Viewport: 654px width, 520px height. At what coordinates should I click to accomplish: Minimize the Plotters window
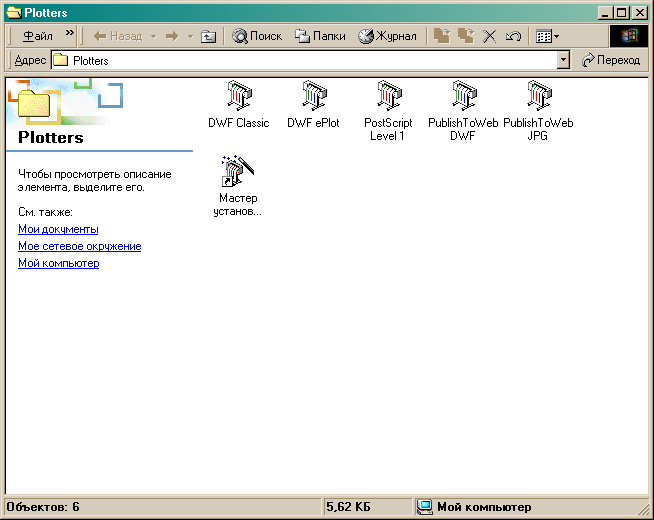tap(605, 13)
